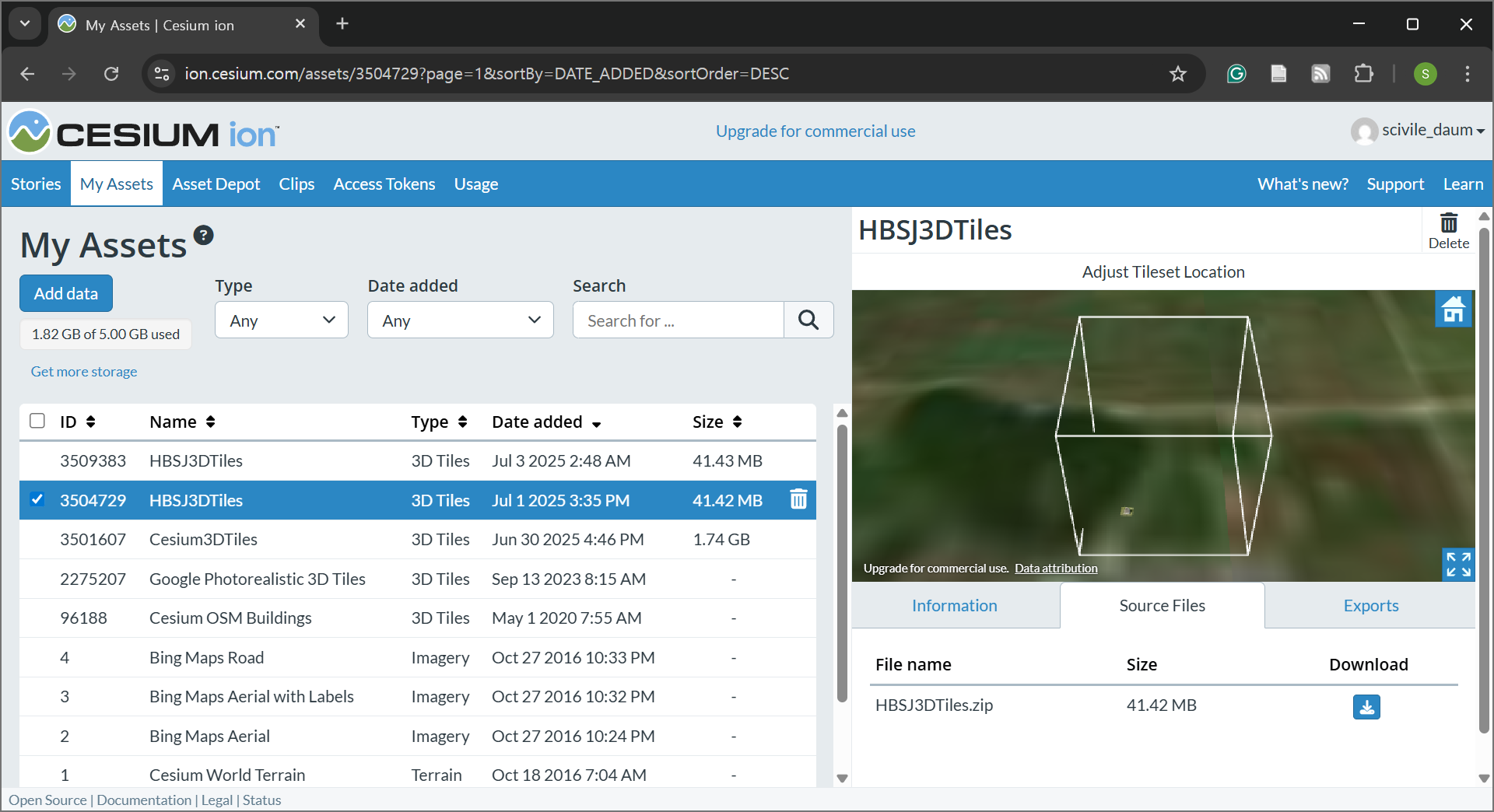
Task: Select asset row 3509383 HBSJ3DTiles
Action: pyautogui.click(x=418, y=460)
